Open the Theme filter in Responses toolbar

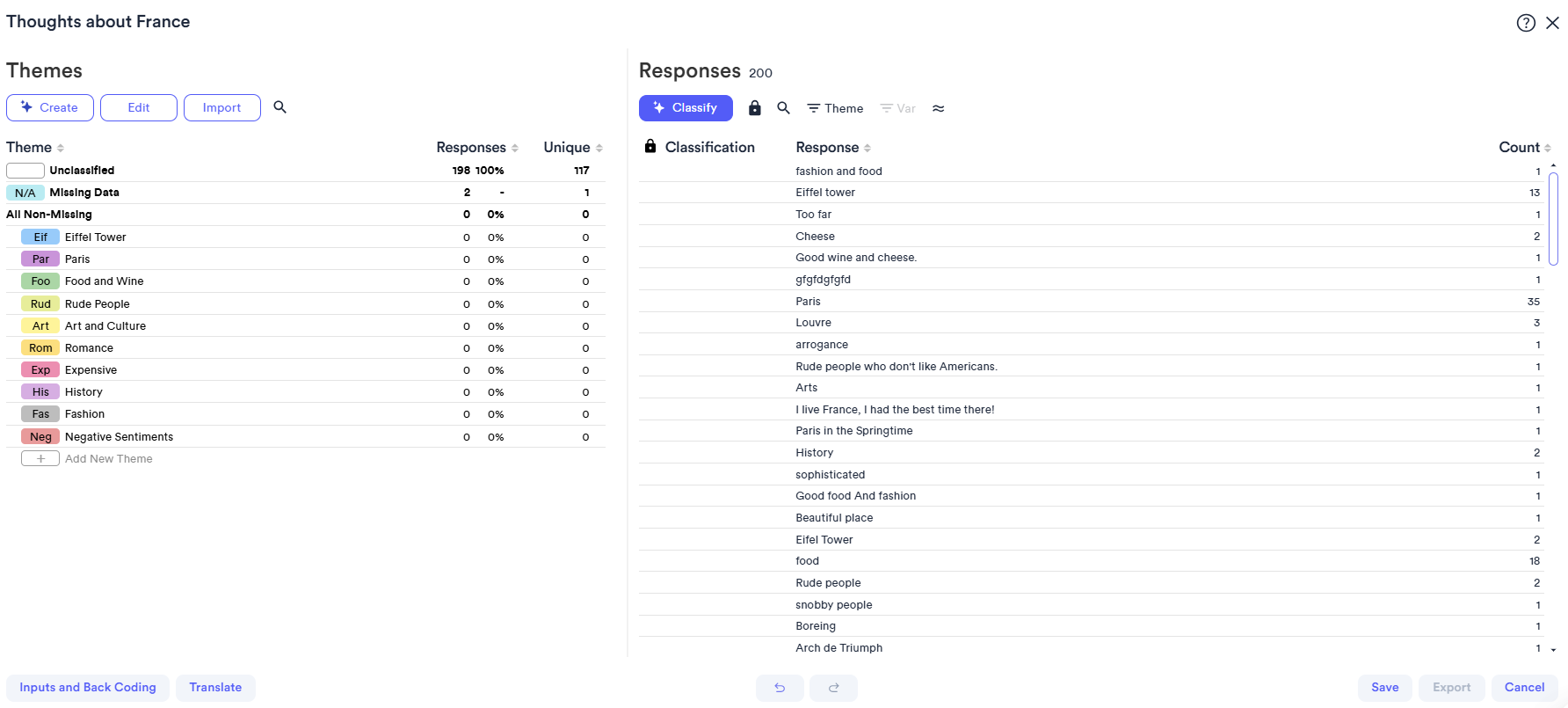point(835,108)
